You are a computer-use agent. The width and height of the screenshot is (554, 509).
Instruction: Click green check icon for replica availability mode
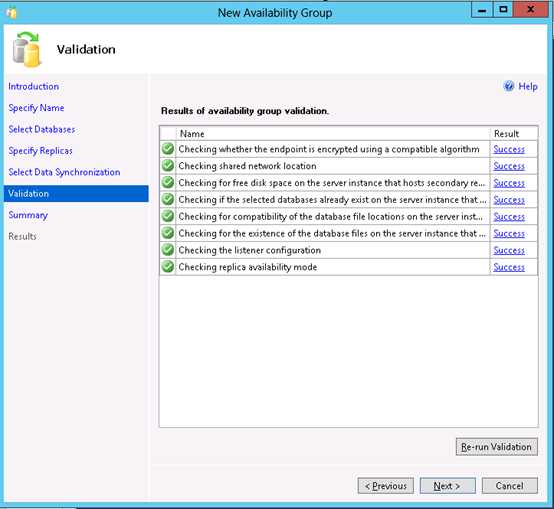click(168, 267)
